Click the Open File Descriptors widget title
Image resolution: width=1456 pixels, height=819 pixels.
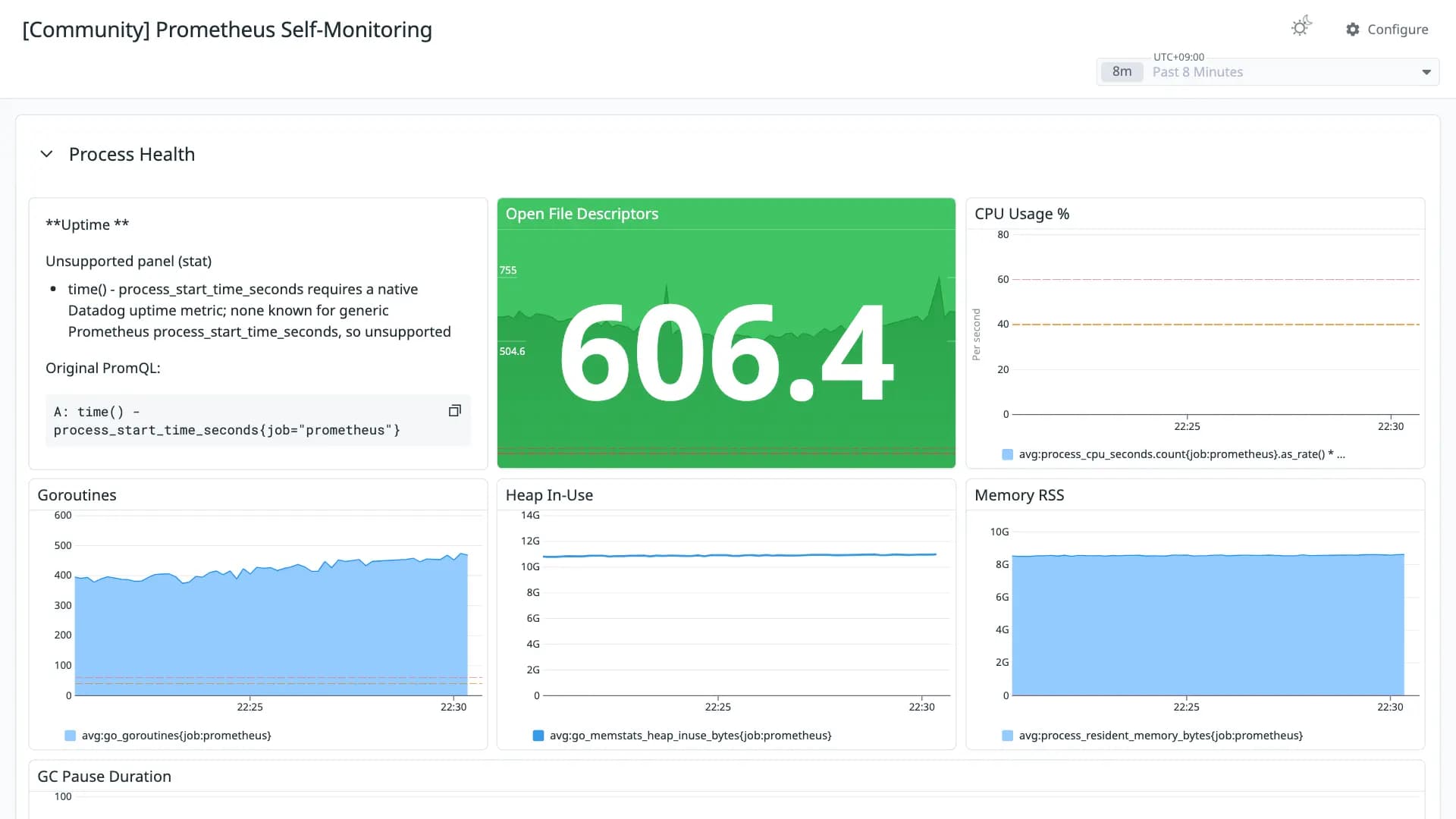pyautogui.click(x=582, y=214)
